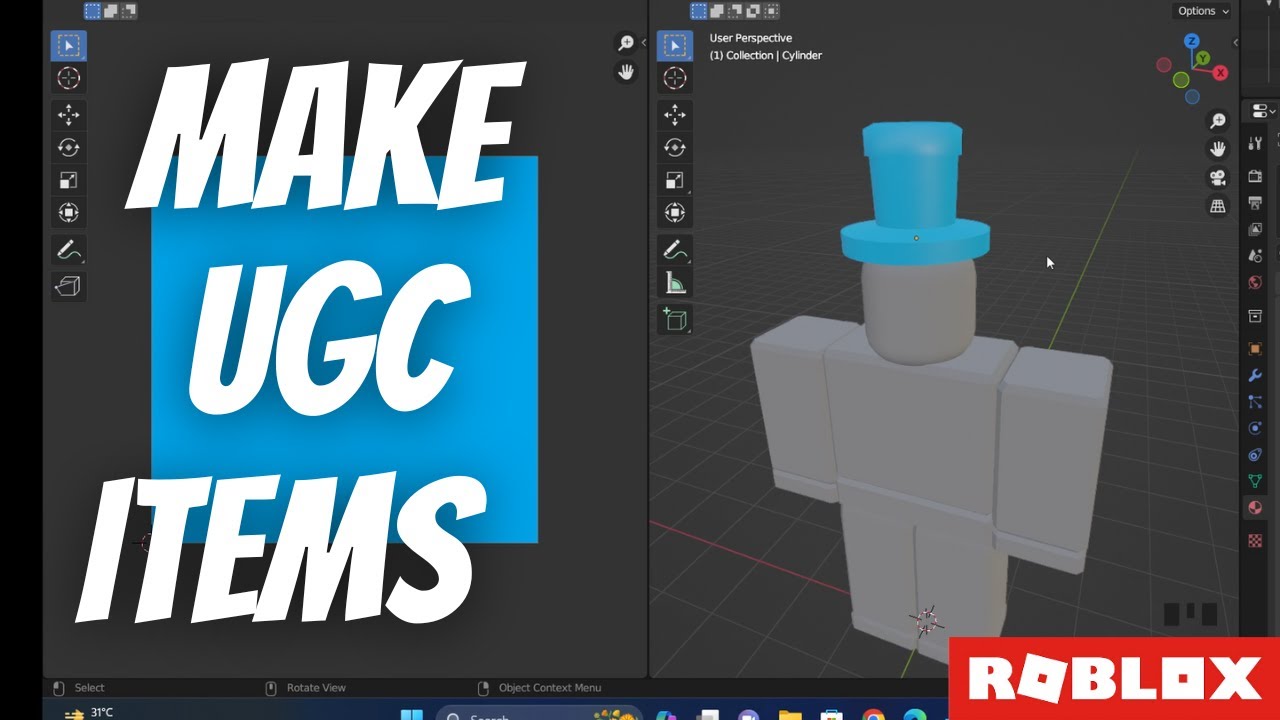Click 'Select' hint in status bar

pyautogui.click(x=90, y=688)
